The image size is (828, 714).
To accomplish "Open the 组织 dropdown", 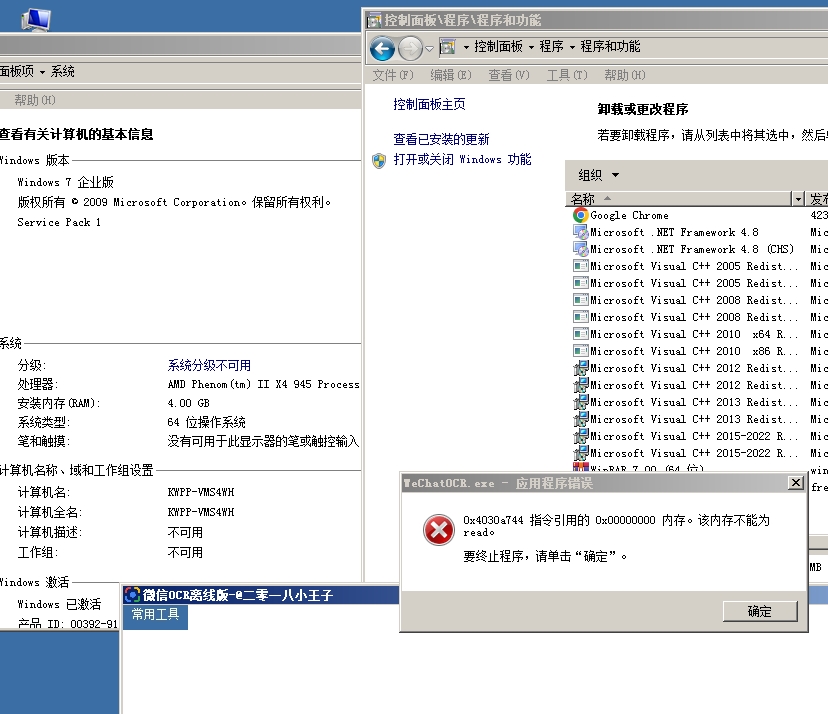I will point(598,175).
